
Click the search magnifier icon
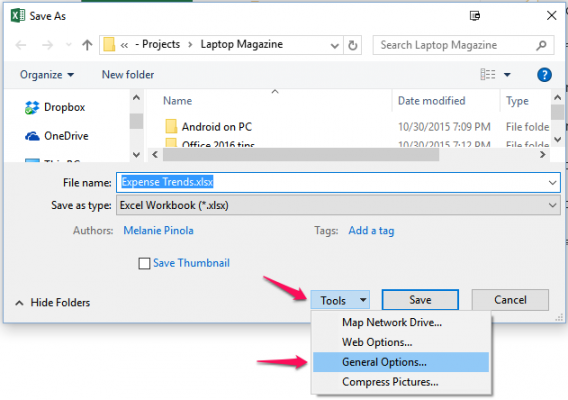(x=541, y=45)
